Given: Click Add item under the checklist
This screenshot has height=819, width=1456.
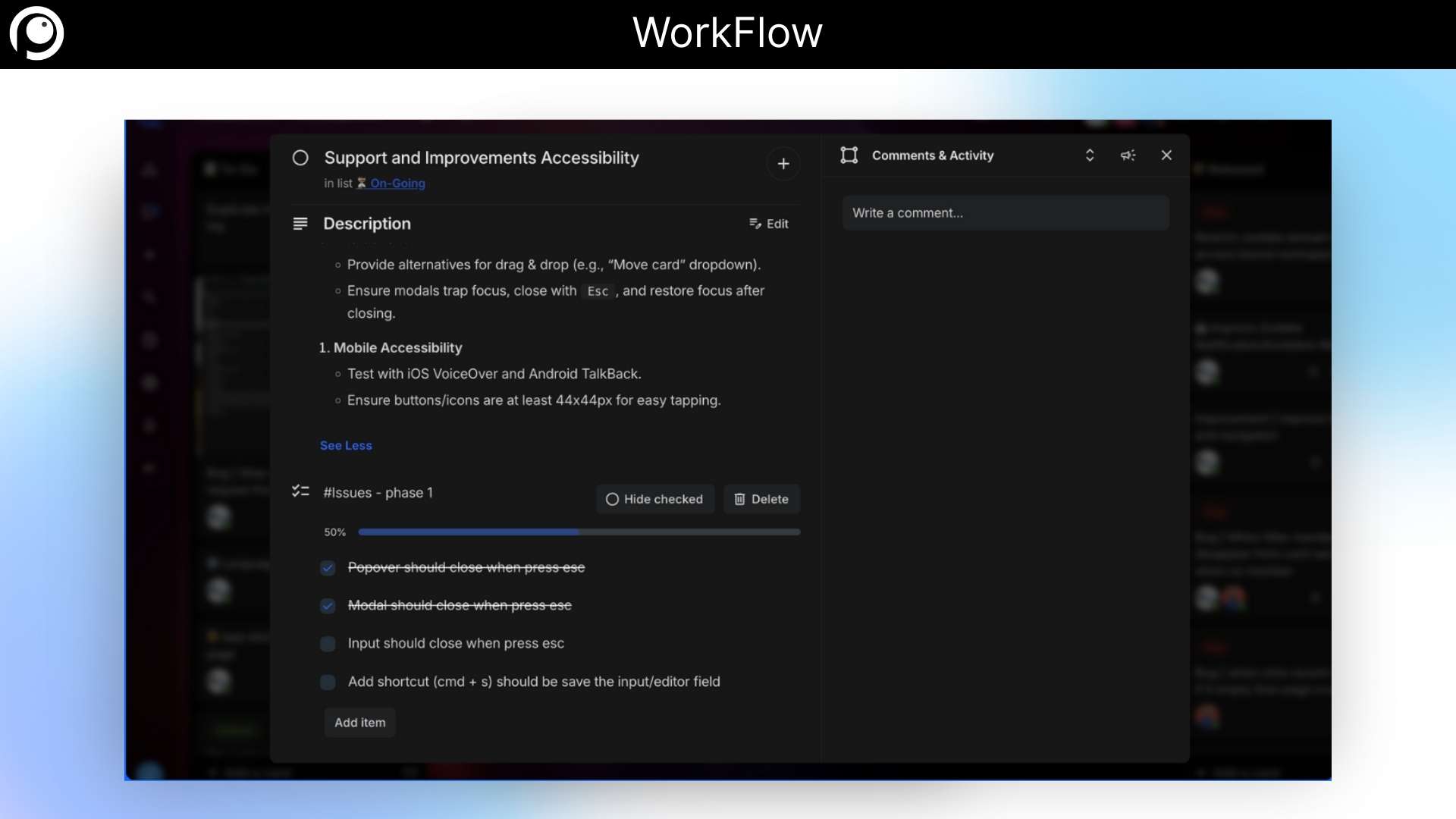Looking at the screenshot, I should coord(359,722).
